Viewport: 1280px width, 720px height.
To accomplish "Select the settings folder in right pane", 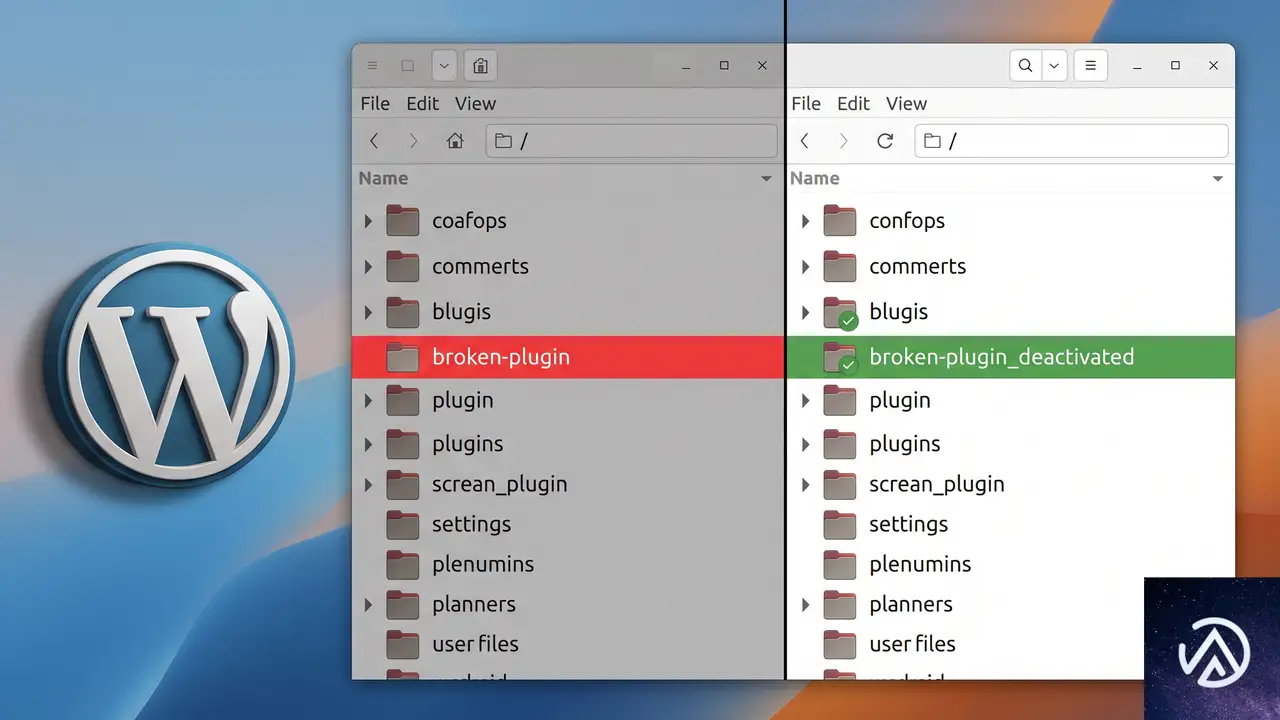I will pyautogui.click(x=1011, y=524).
